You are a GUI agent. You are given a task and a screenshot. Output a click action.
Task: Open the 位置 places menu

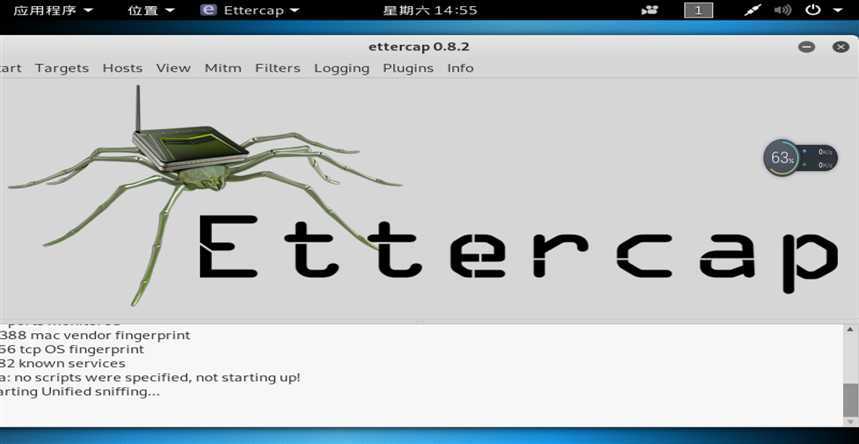tap(151, 10)
